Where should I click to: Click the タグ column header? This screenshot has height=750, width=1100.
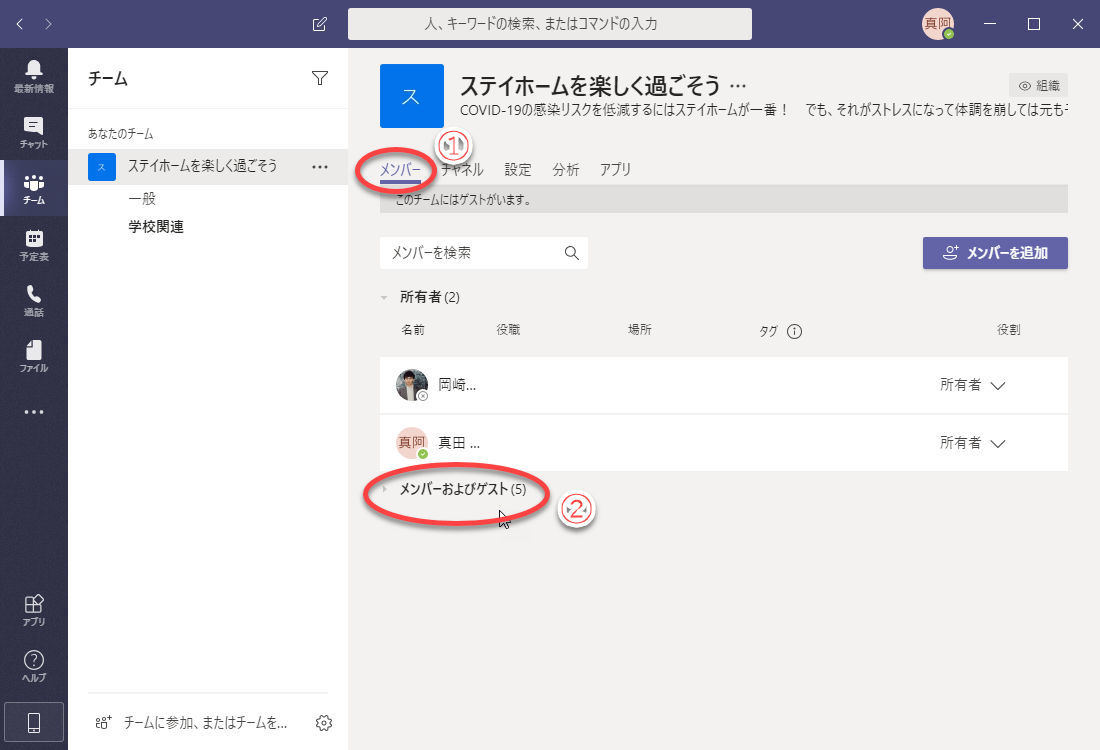pyautogui.click(x=768, y=331)
